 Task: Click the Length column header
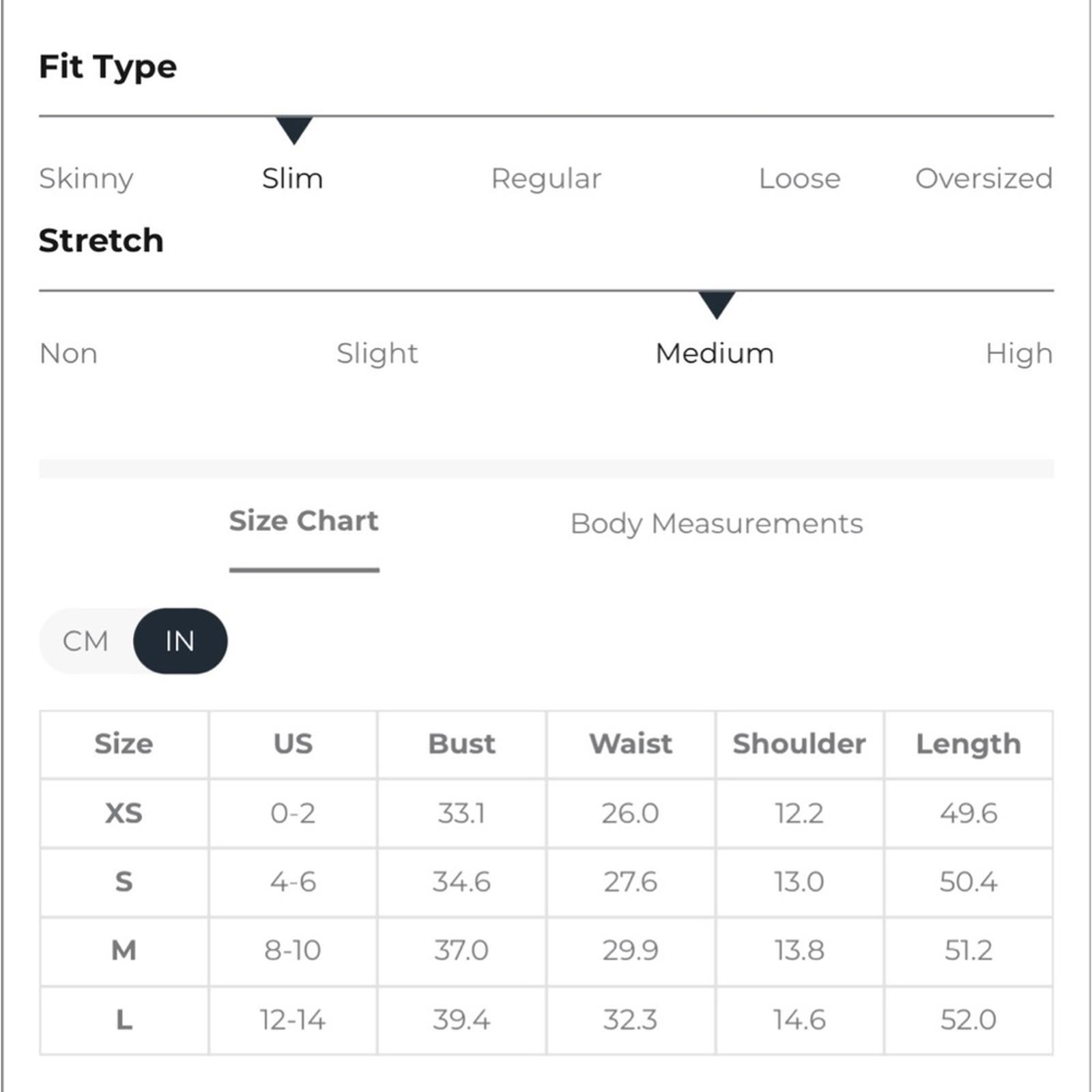tap(968, 744)
